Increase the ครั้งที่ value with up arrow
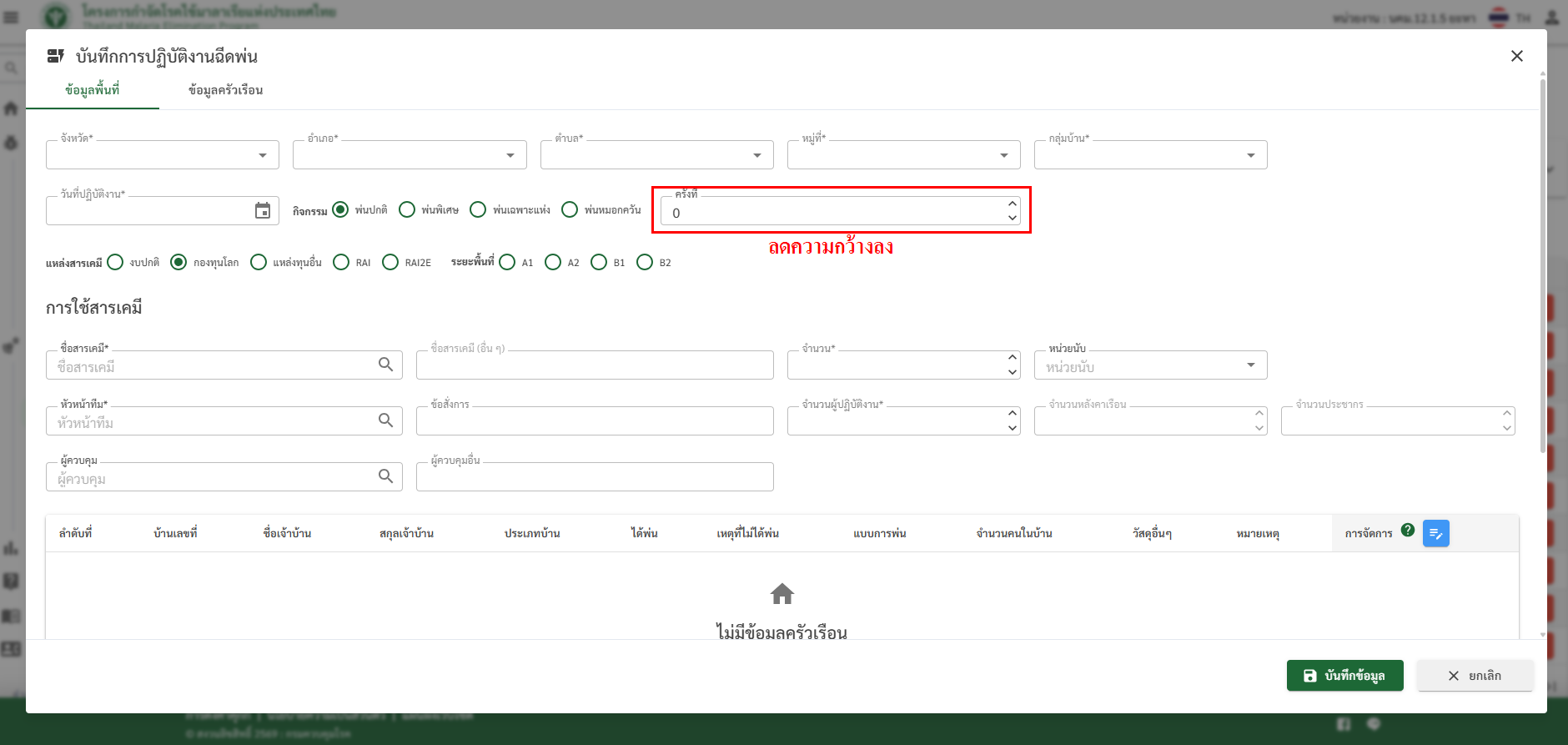The height and width of the screenshot is (745, 1568). pos(1012,204)
